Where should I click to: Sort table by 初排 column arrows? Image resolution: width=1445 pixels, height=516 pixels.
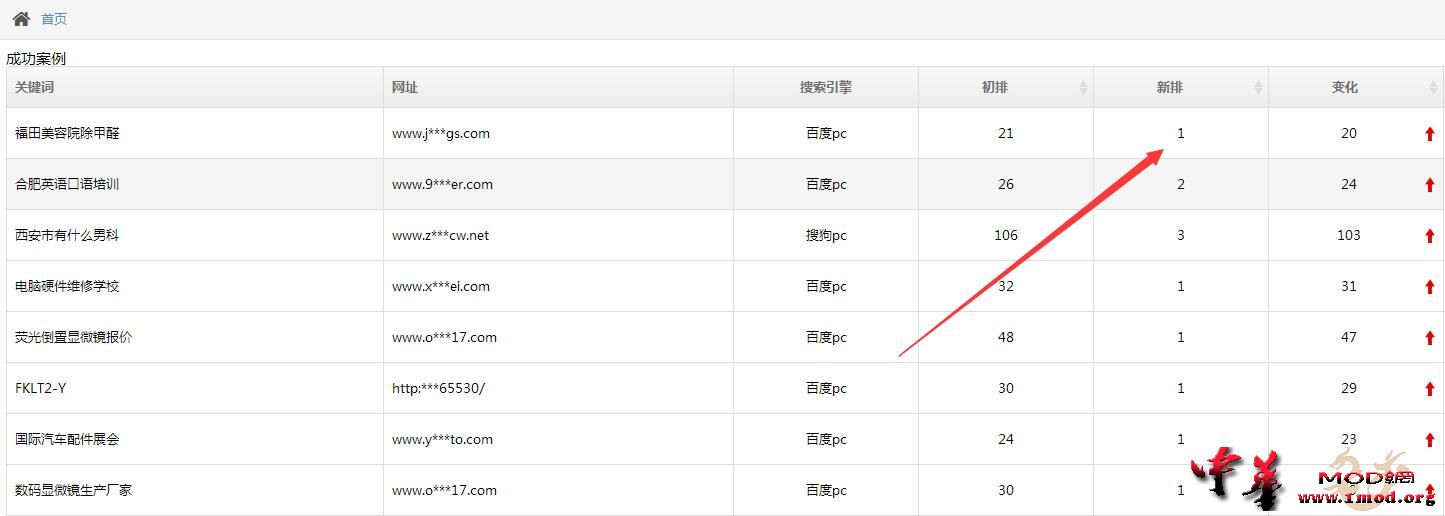pyautogui.click(x=1083, y=88)
